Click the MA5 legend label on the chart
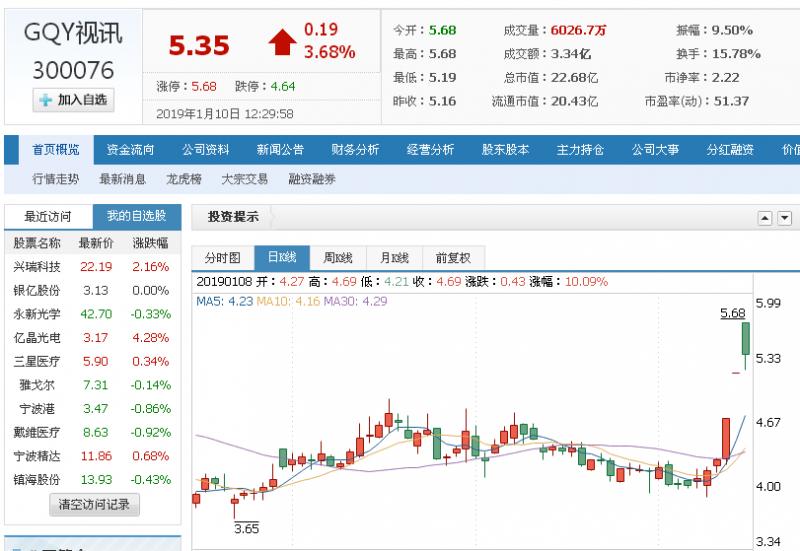Viewport: 800px width, 551px height. (224, 302)
